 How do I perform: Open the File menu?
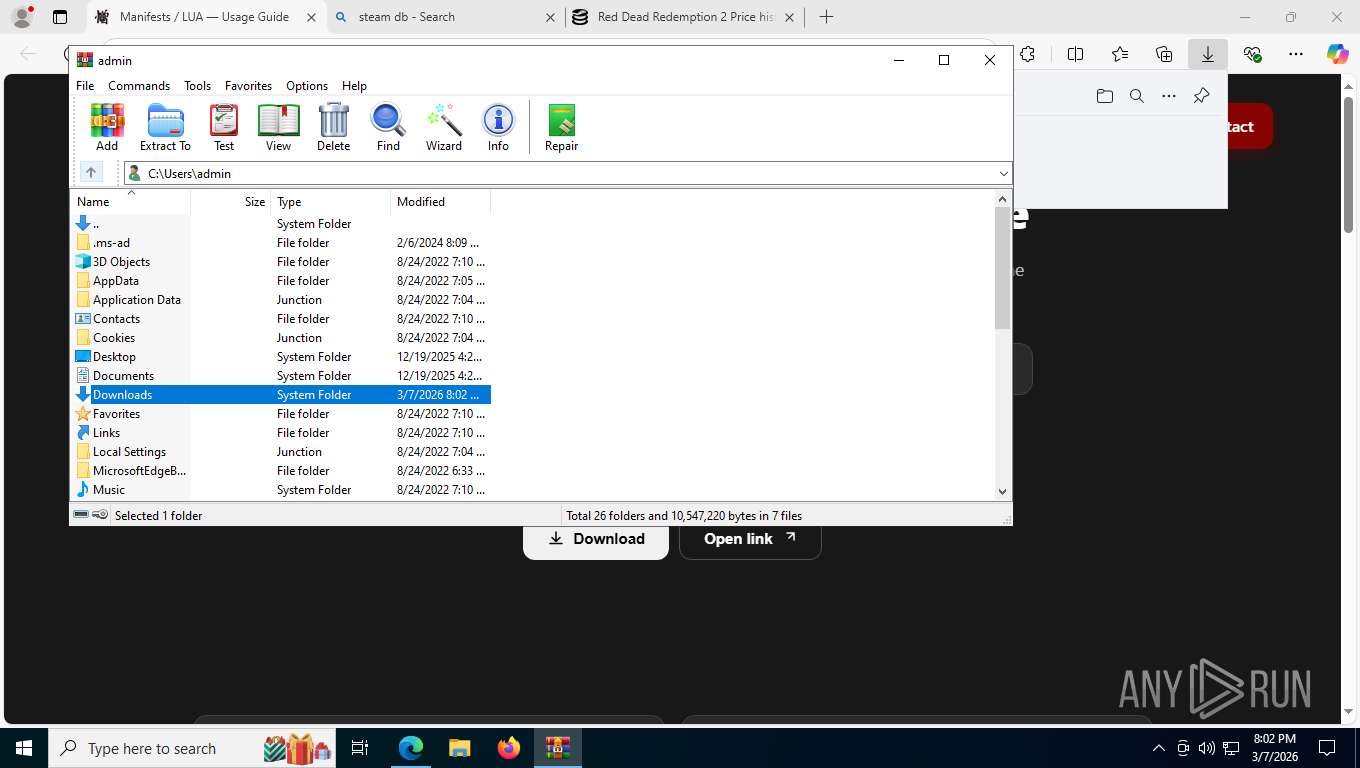tap(85, 86)
